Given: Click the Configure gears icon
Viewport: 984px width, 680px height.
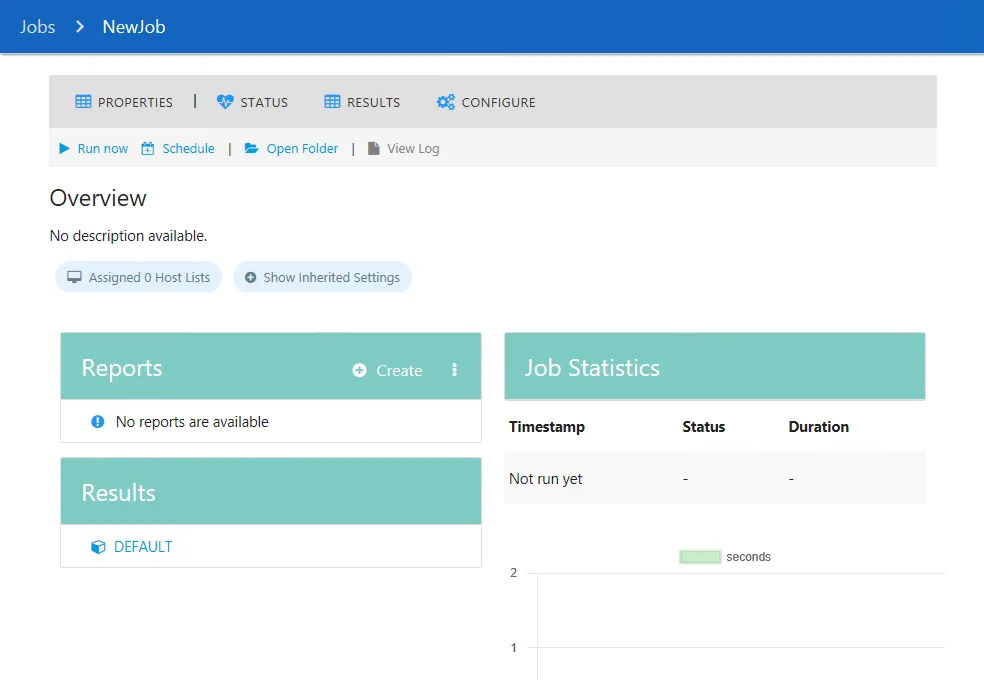Looking at the screenshot, I should tap(446, 102).
